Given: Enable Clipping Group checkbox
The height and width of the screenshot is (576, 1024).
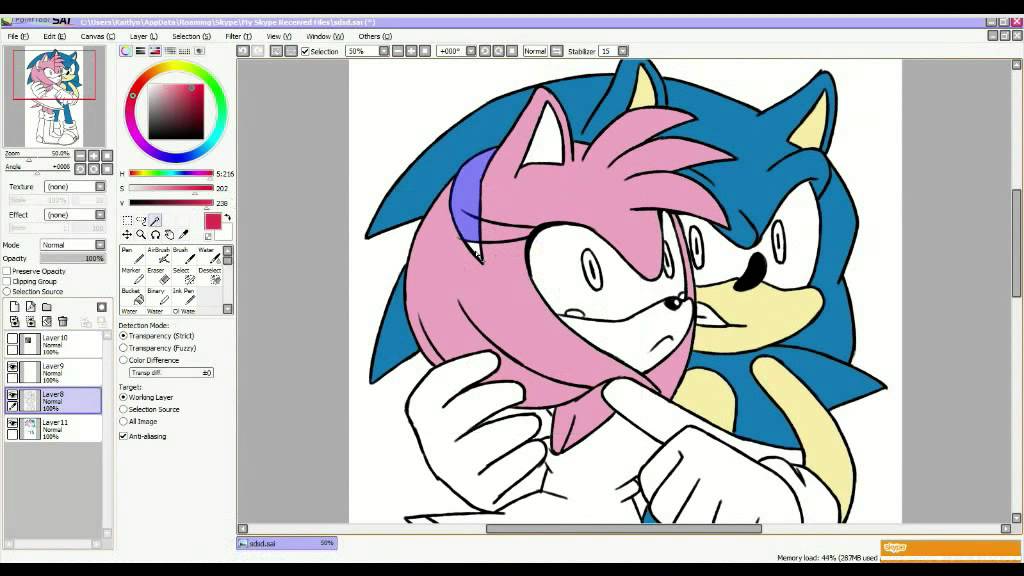Looking at the screenshot, I should [7, 281].
